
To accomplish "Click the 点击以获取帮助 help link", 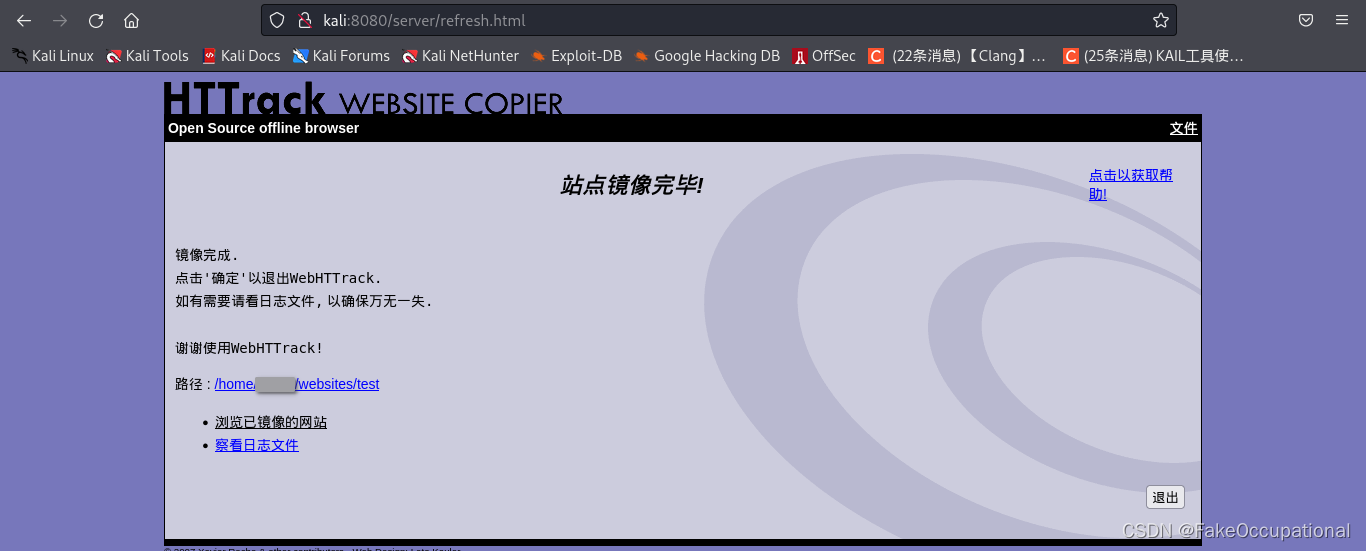I will [x=1131, y=185].
